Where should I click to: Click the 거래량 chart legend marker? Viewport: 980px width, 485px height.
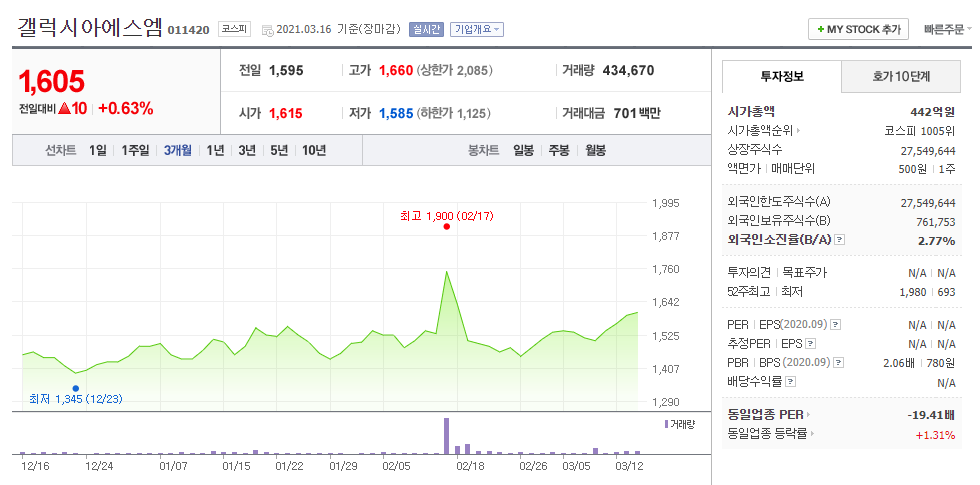pos(667,424)
